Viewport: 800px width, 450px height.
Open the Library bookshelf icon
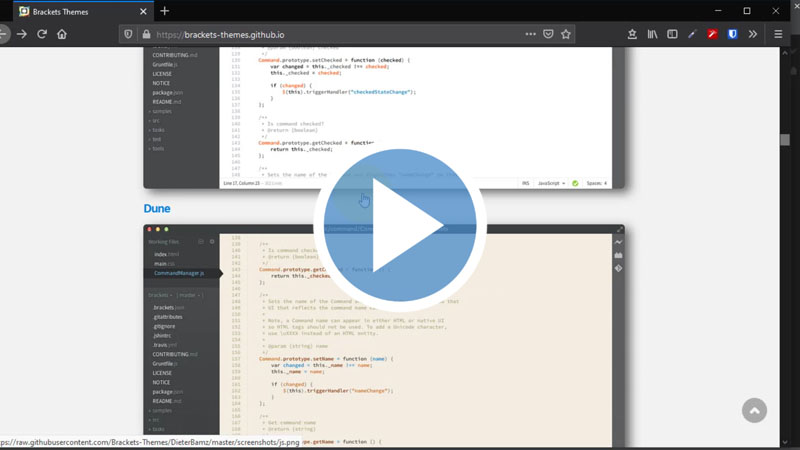coord(652,34)
